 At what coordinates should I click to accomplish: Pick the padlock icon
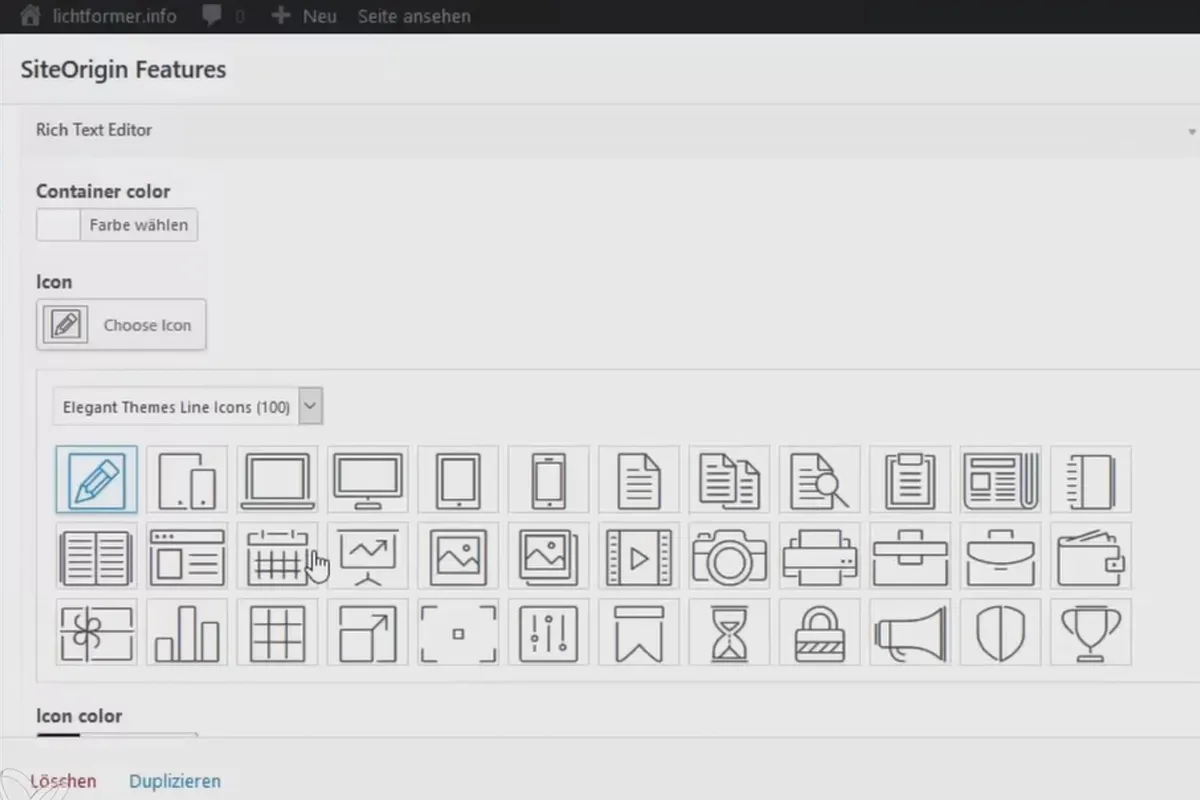pyautogui.click(x=820, y=632)
